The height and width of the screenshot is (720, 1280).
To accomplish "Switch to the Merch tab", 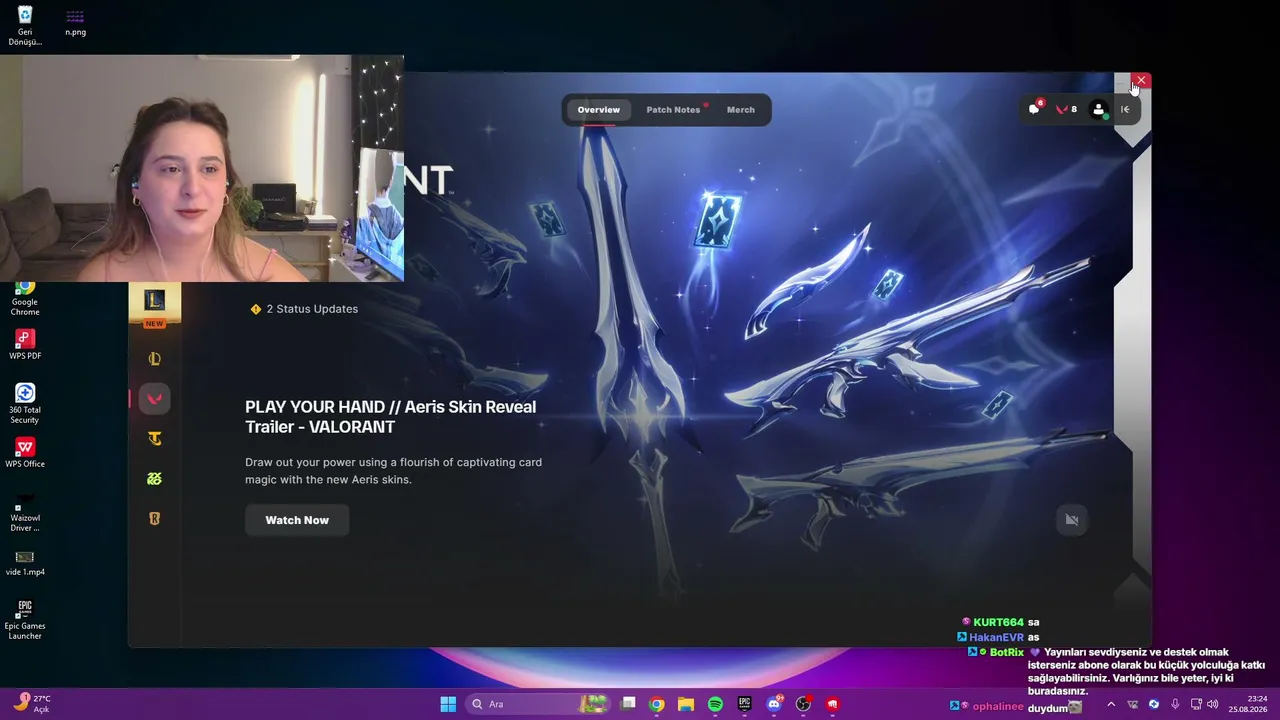I will point(741,110).
